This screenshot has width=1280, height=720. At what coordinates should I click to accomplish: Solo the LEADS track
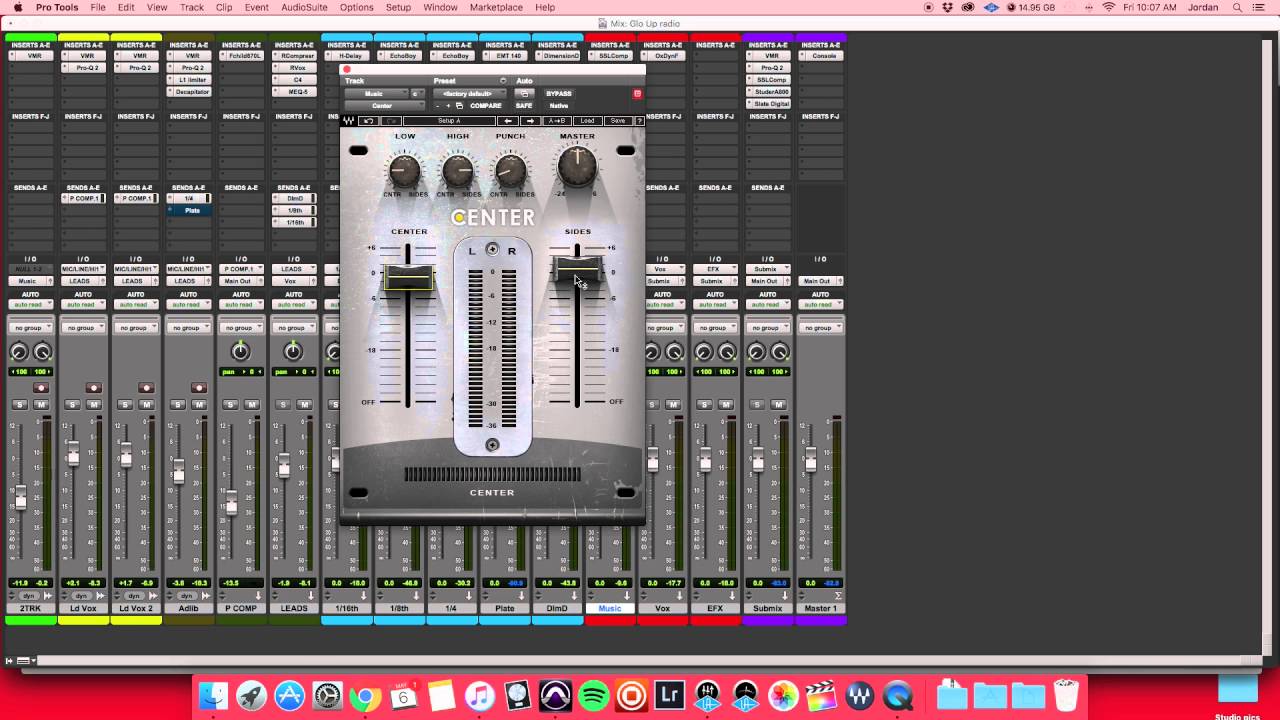tap(282, 405)
